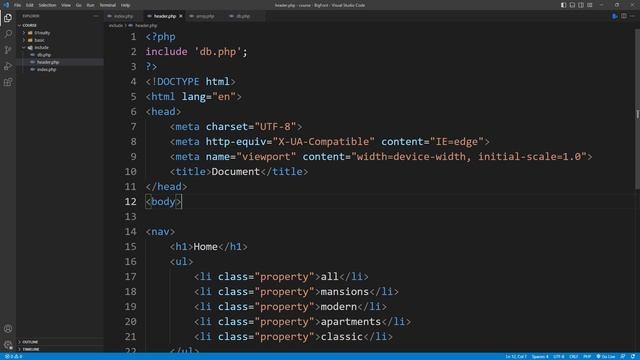Open the Run and Debug view
640x360 pixels.
(x=8, y=66)
